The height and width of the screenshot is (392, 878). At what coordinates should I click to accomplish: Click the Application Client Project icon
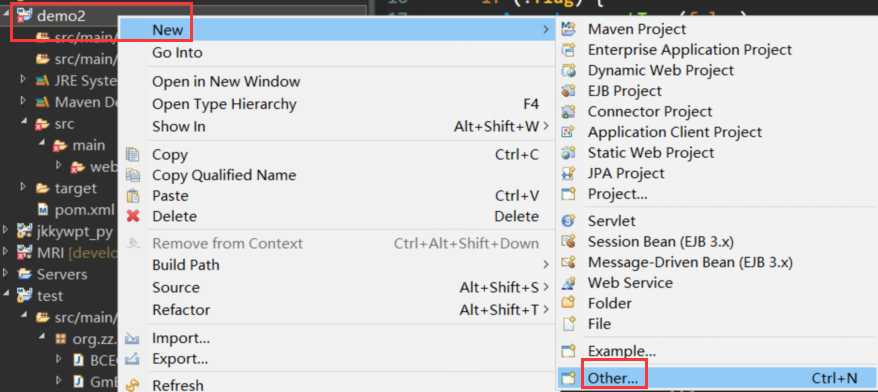(x=568, y=132)
